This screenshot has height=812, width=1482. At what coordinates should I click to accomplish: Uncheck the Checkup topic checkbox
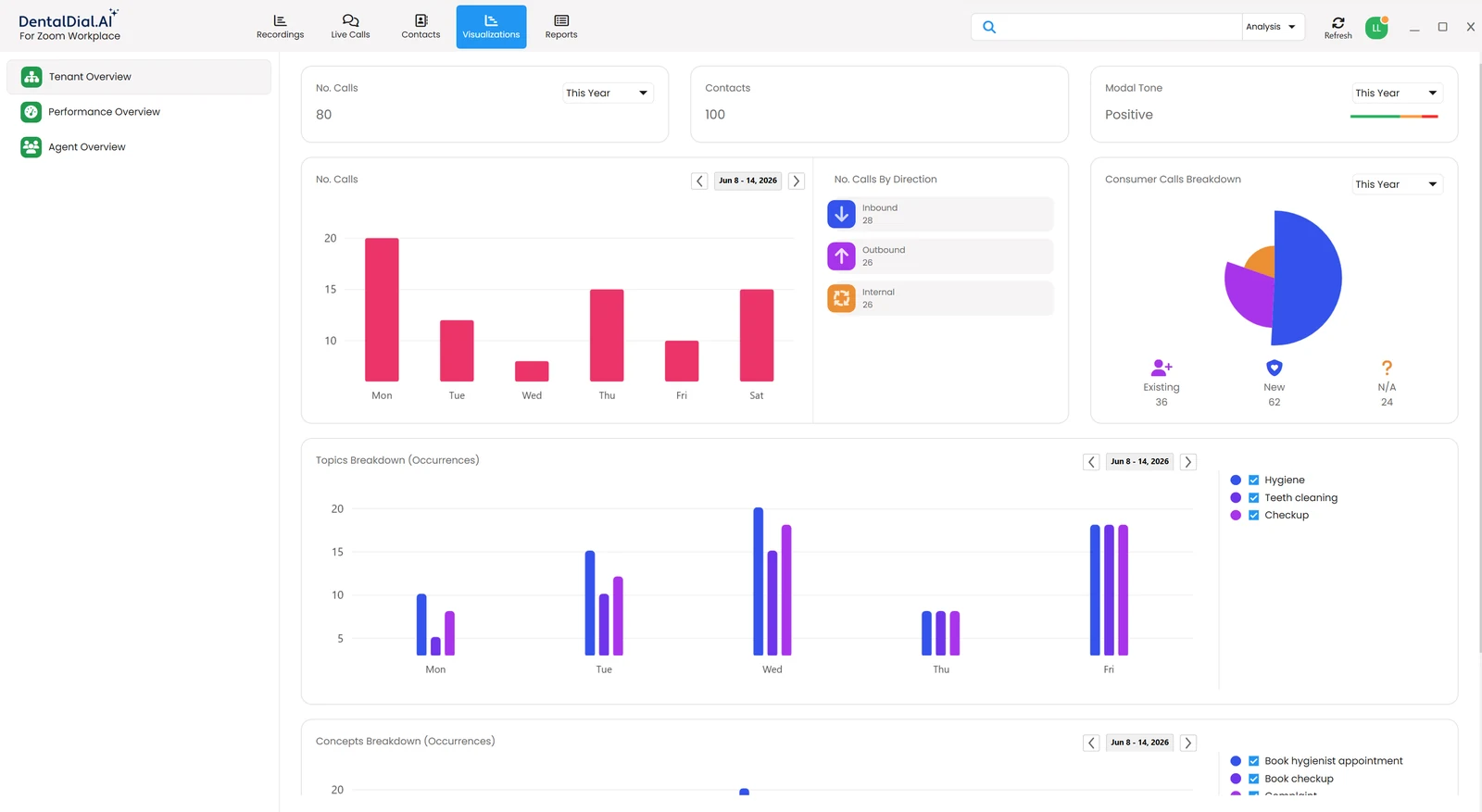[x=1254, y=515]
